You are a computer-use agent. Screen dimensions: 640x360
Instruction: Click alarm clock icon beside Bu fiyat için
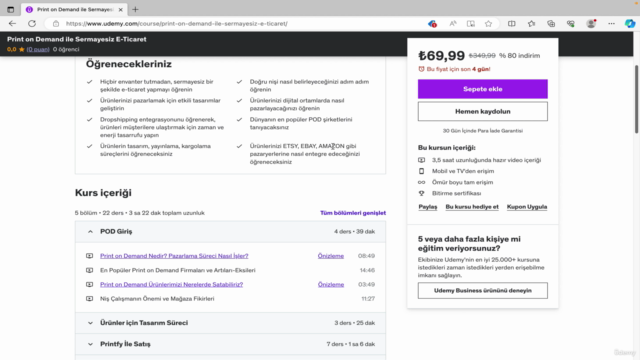tap(421, 69)
